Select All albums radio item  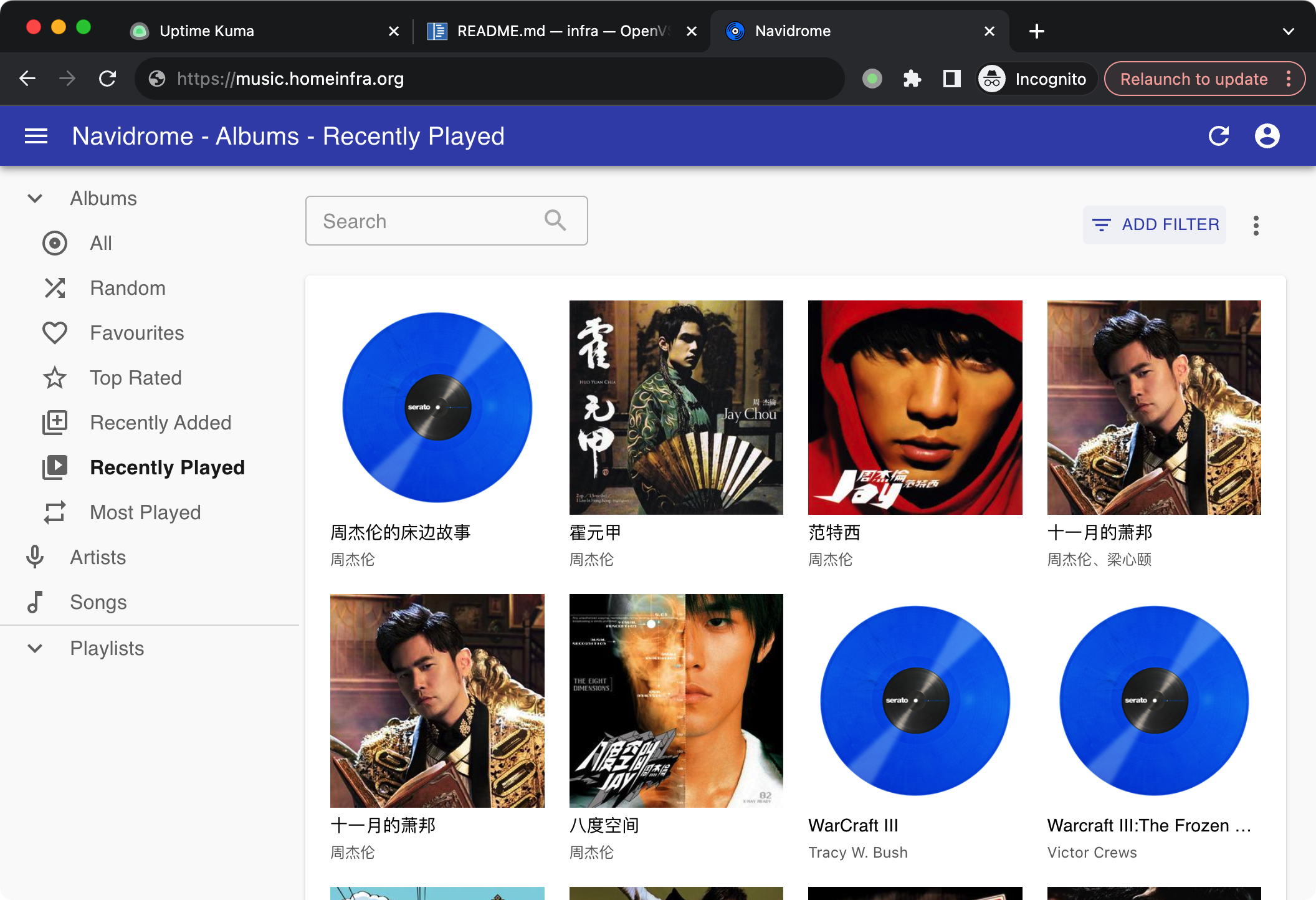click(55, 243)
